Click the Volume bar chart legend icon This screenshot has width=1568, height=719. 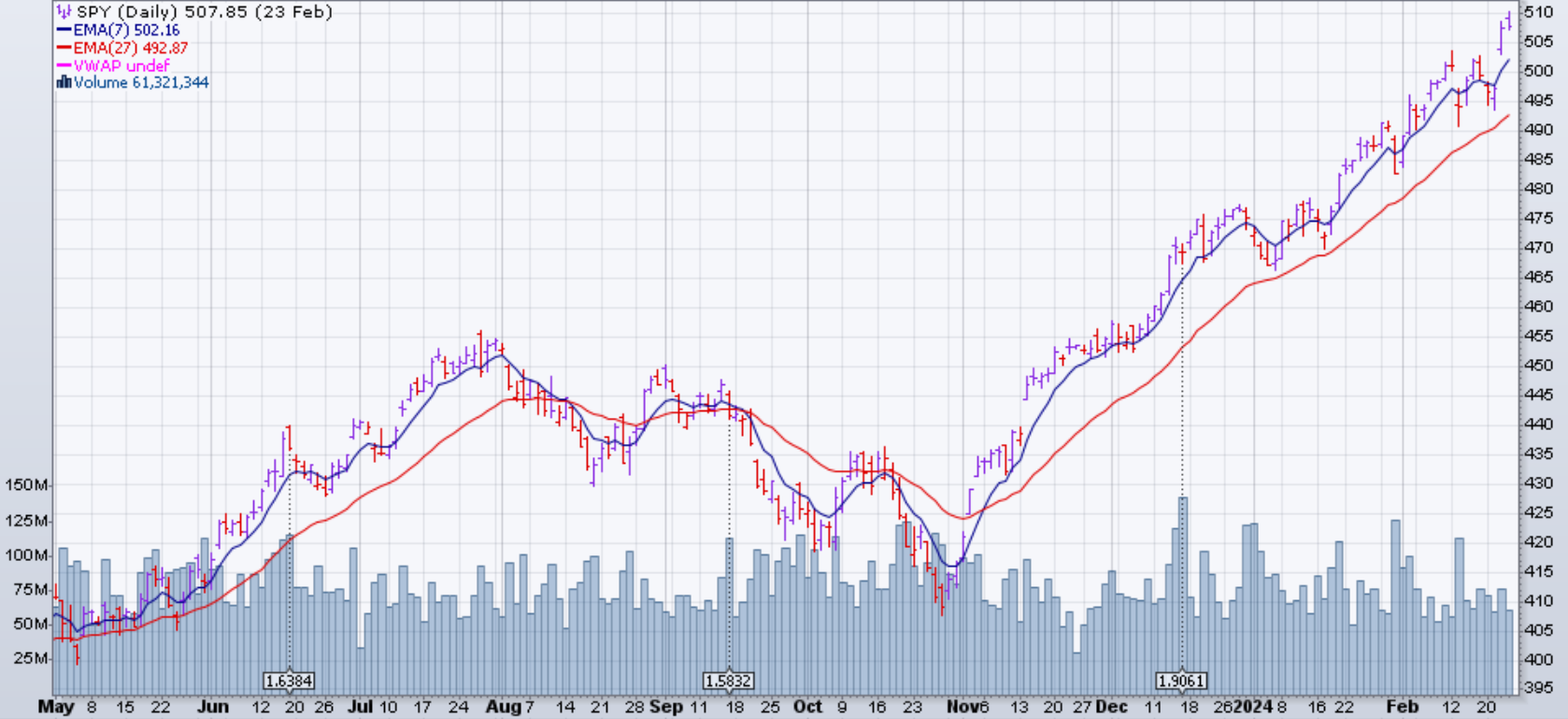(64, 82)
